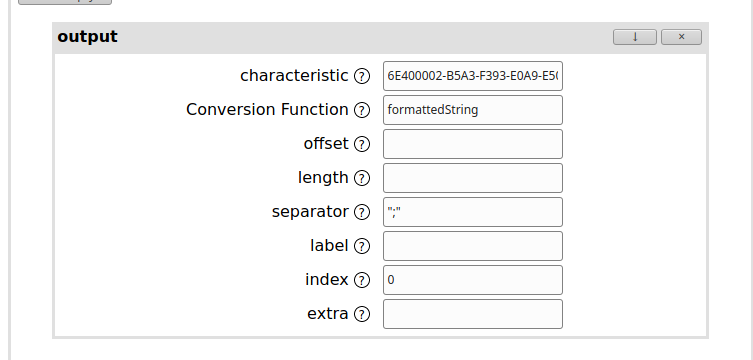Screen dimensions: 753x360
Task: Open the index help question mark
Action: click(362, 280)
